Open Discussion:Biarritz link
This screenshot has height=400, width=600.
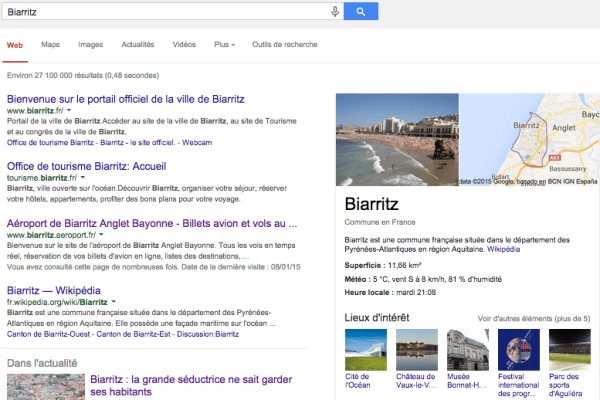tap(208, 334)
